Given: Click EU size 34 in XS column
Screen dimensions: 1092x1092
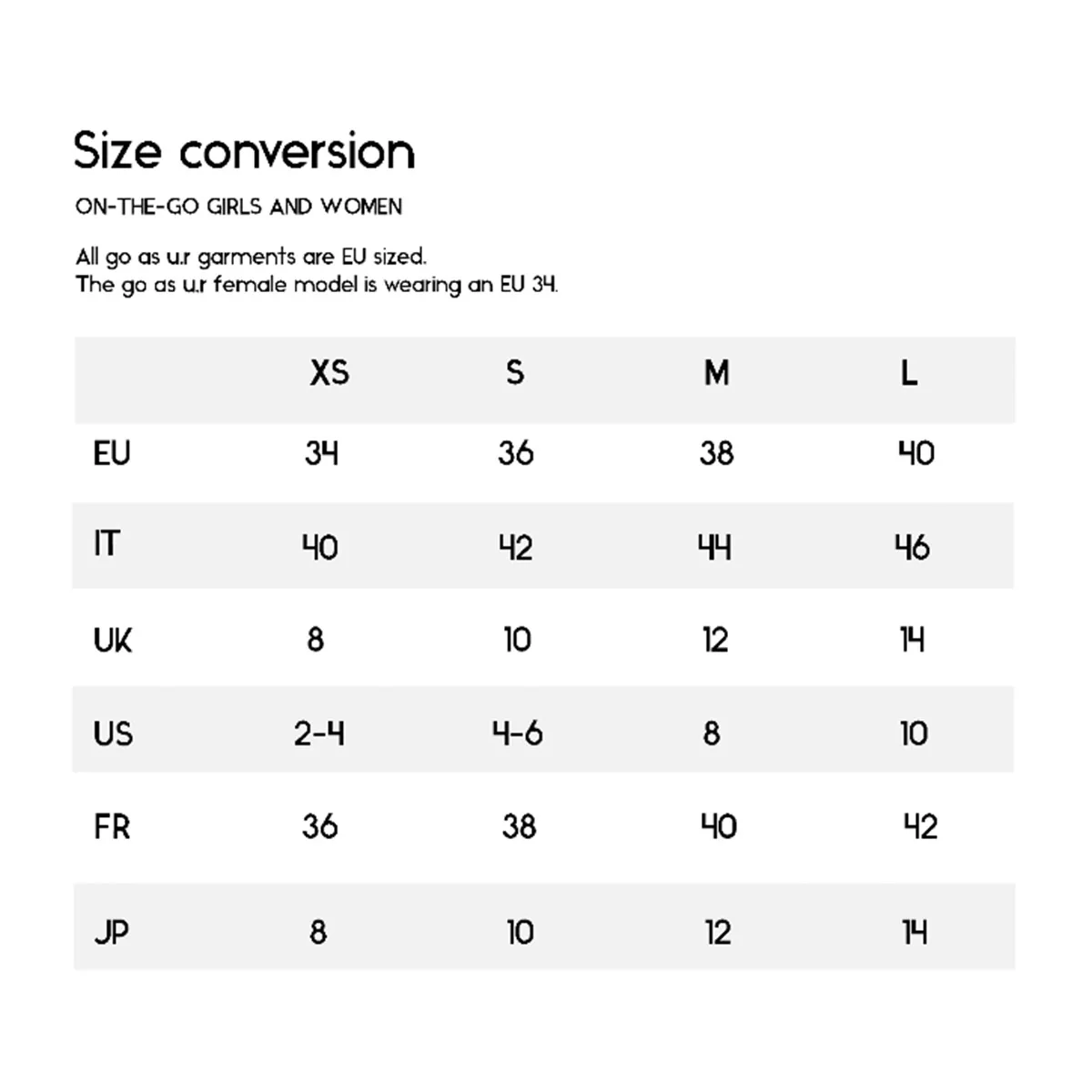Looking at the screenshot, I should click(x=321, y=453).
